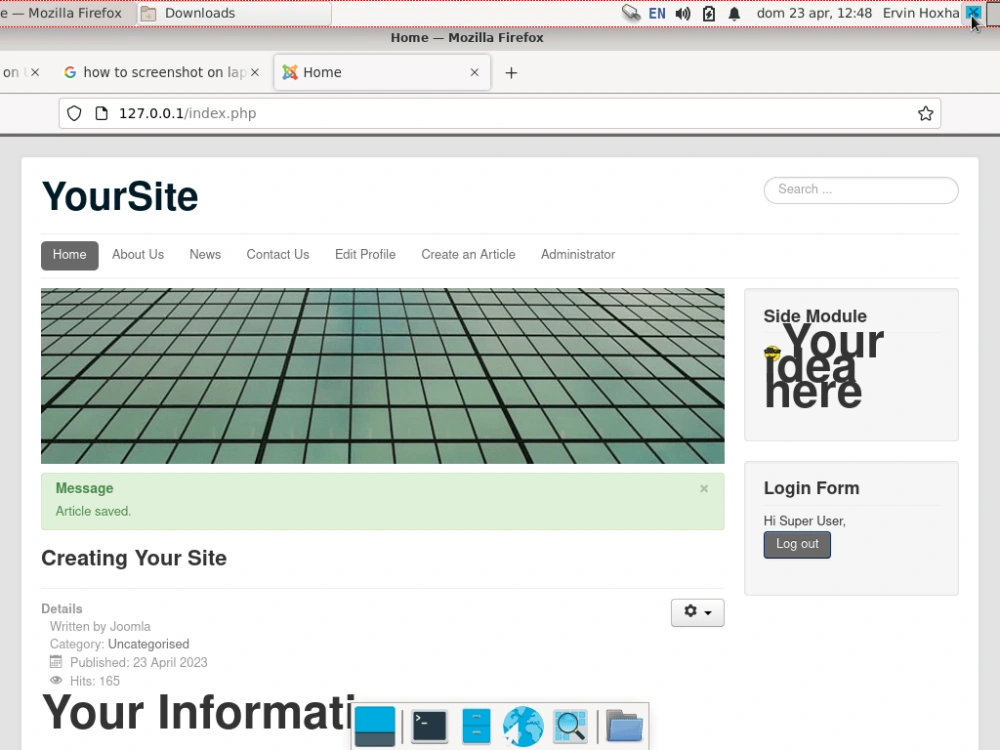The image size is (1000, 750).
Task: Focus the site Search field
Action: (x=860, y=190)
